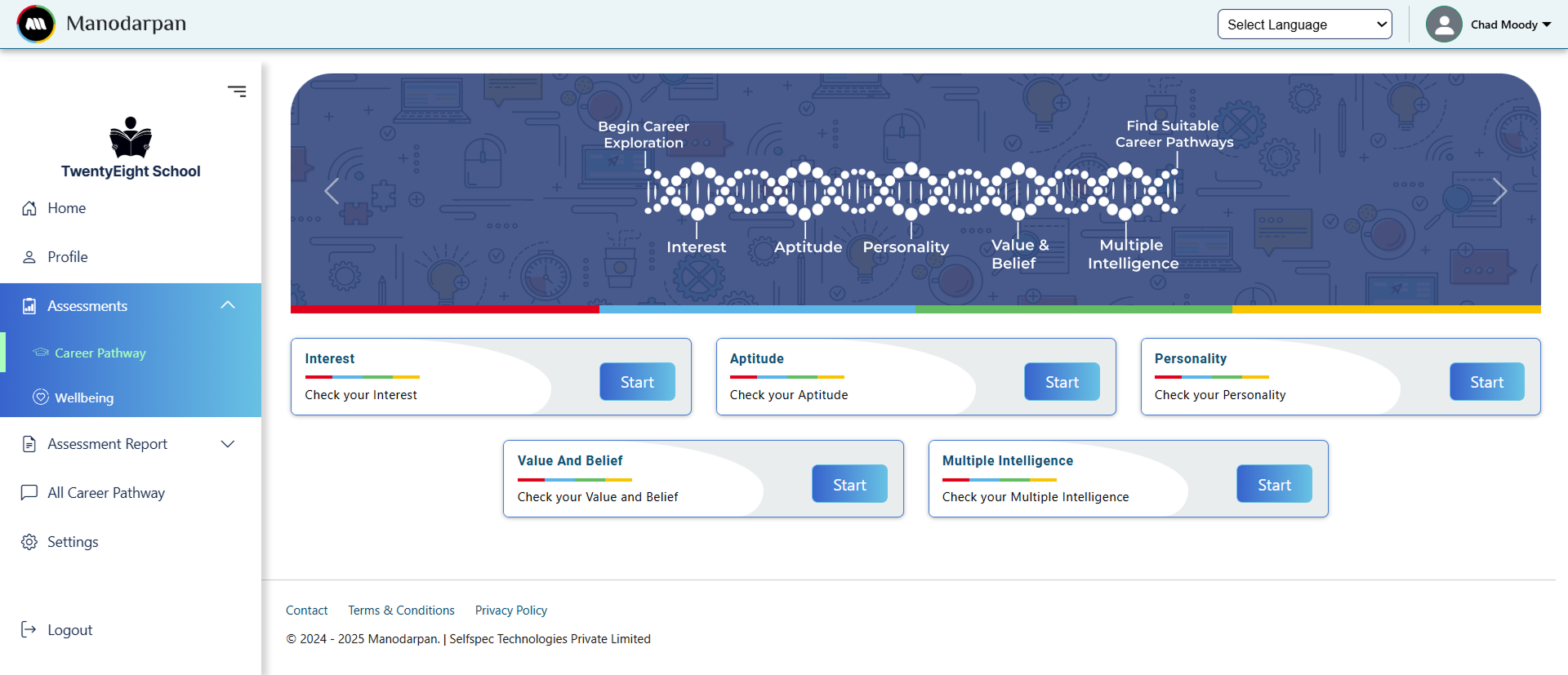Click the Logout icon in sidebar

[29, 629]
